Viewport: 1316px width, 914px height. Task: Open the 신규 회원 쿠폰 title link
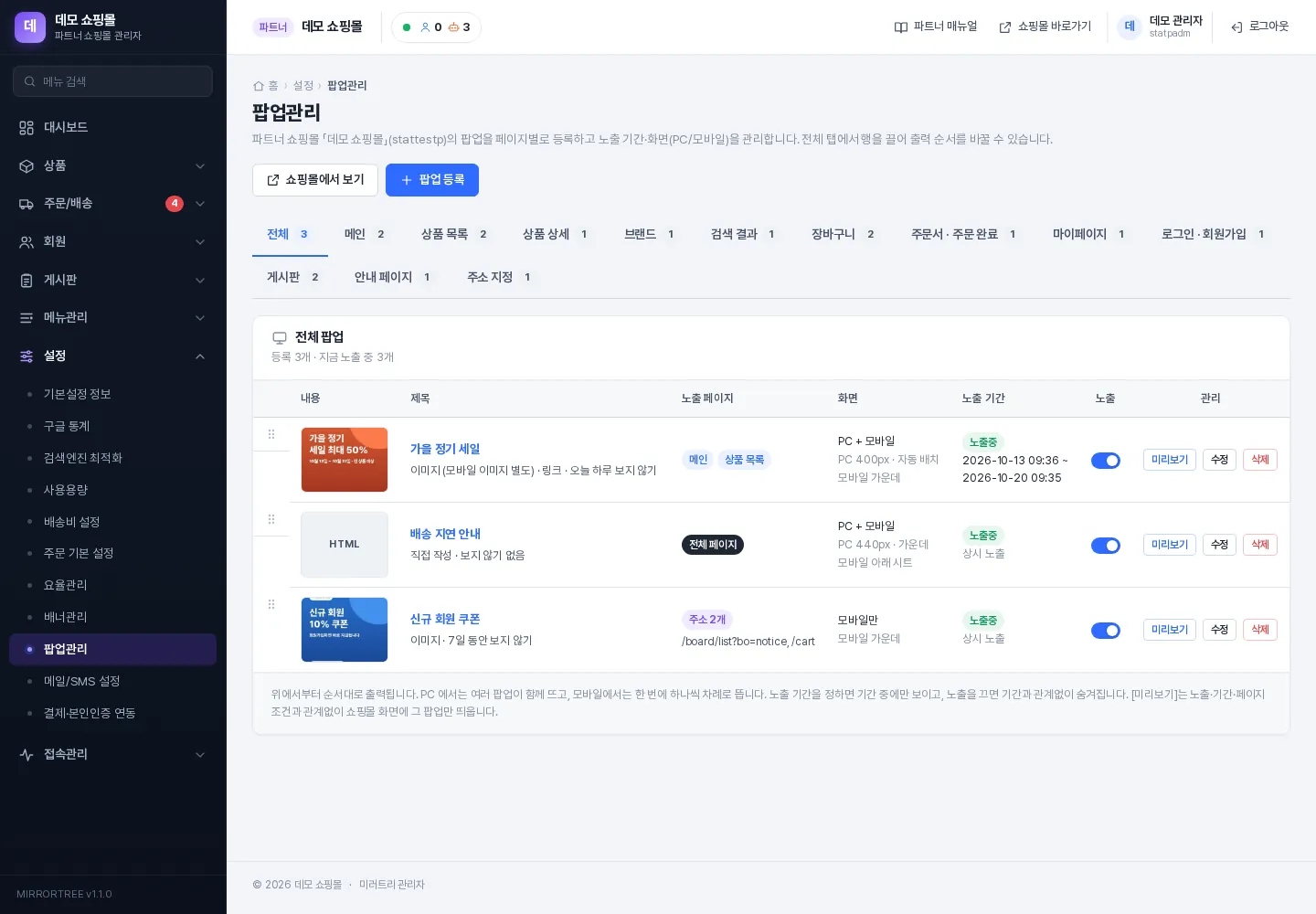445,620
